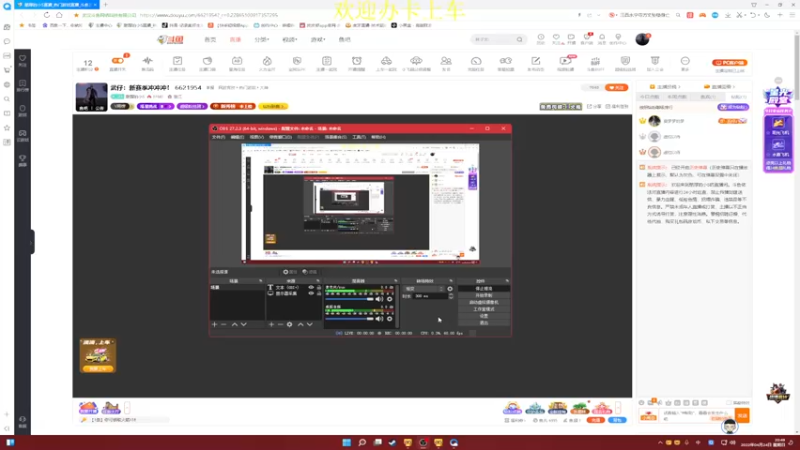This screenshot has width=800, height=450.
Task: Click the two-people icon in Douyu toolbar
Action: tap(446, 61)
